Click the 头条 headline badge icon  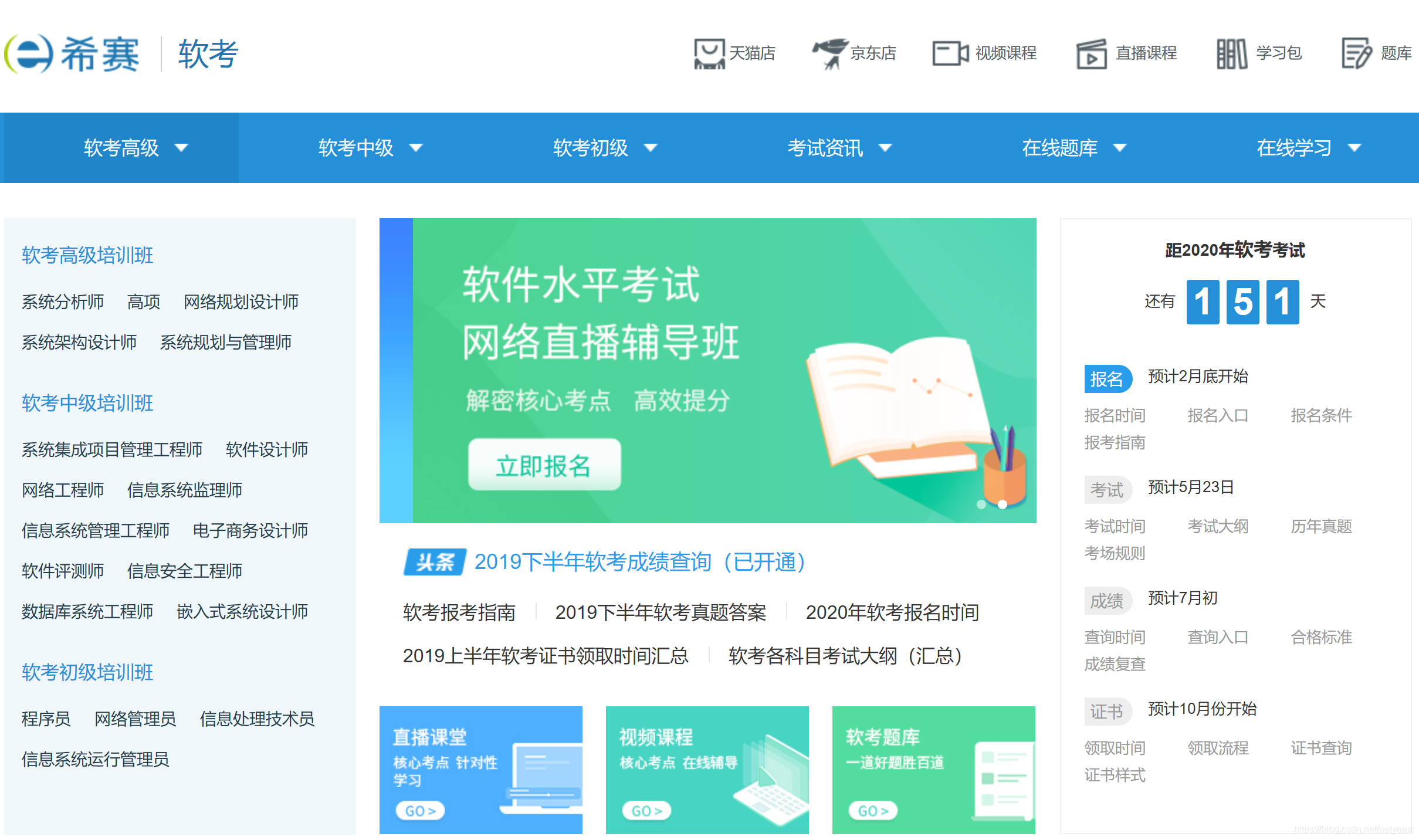pyautogui.click(x=435, y=562)
